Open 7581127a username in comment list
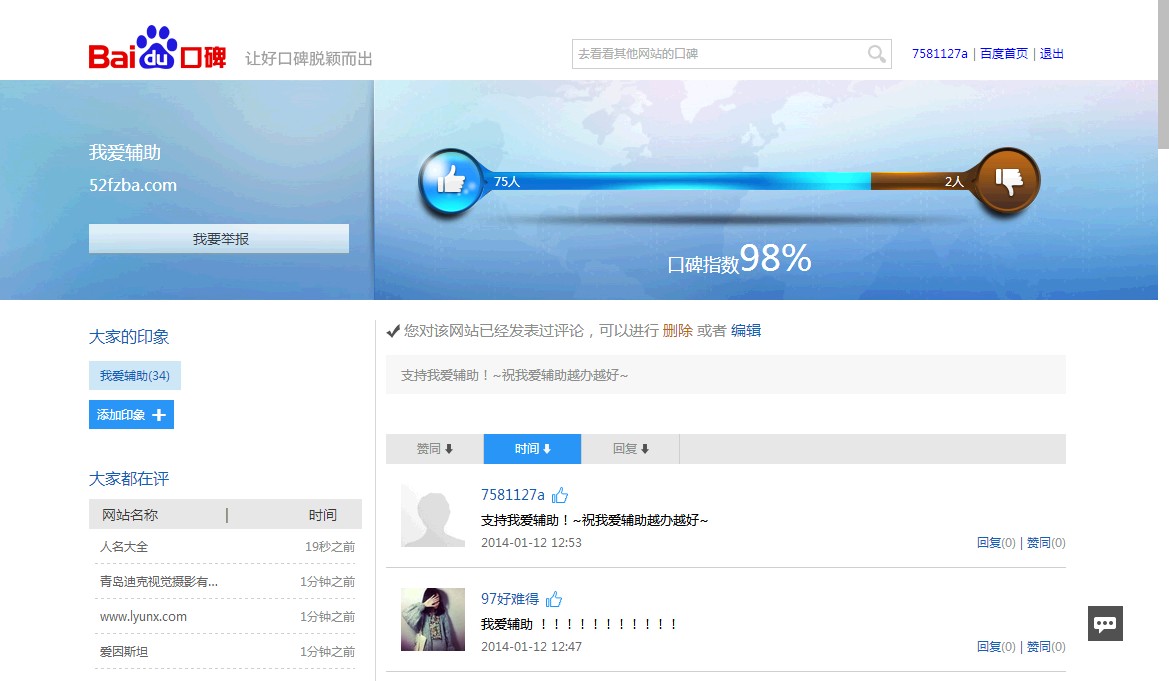This screenshot has height=681, width=1169. tap(513, 495)
